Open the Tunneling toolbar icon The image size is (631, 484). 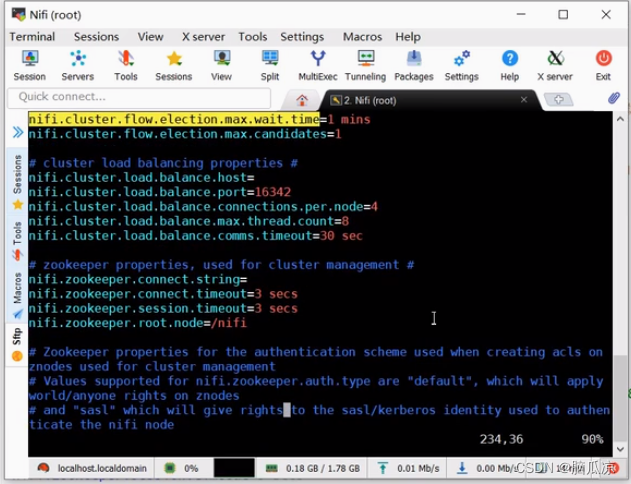(x=365, y=65)
